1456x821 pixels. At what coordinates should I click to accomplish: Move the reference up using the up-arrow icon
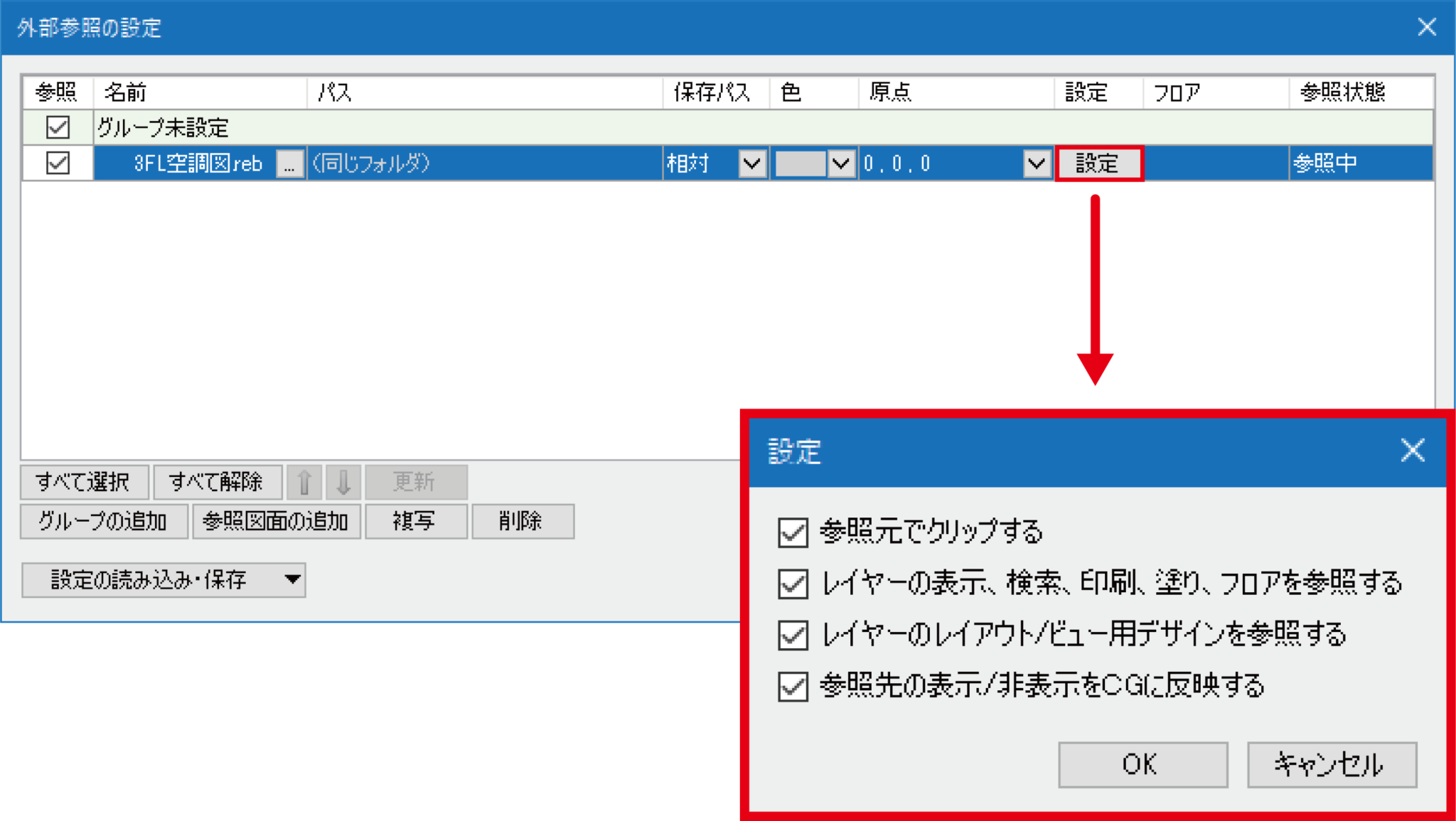[x=304, y=482]
